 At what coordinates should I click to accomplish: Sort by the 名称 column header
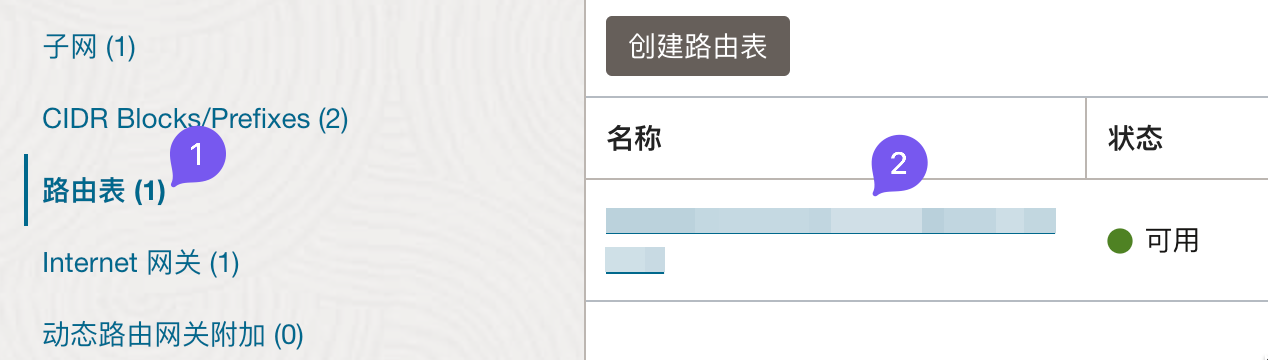click(x=634, y=138)
